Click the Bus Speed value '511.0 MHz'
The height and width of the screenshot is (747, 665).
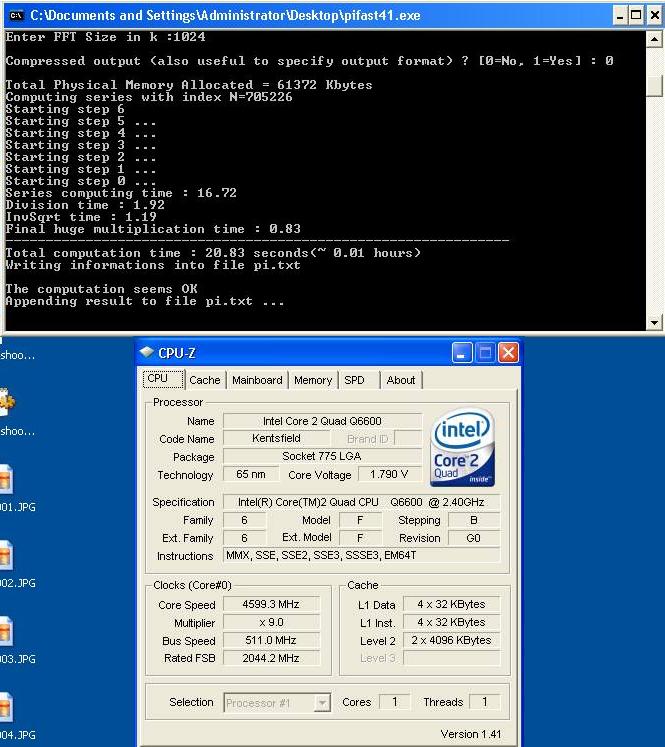[271, 640]
